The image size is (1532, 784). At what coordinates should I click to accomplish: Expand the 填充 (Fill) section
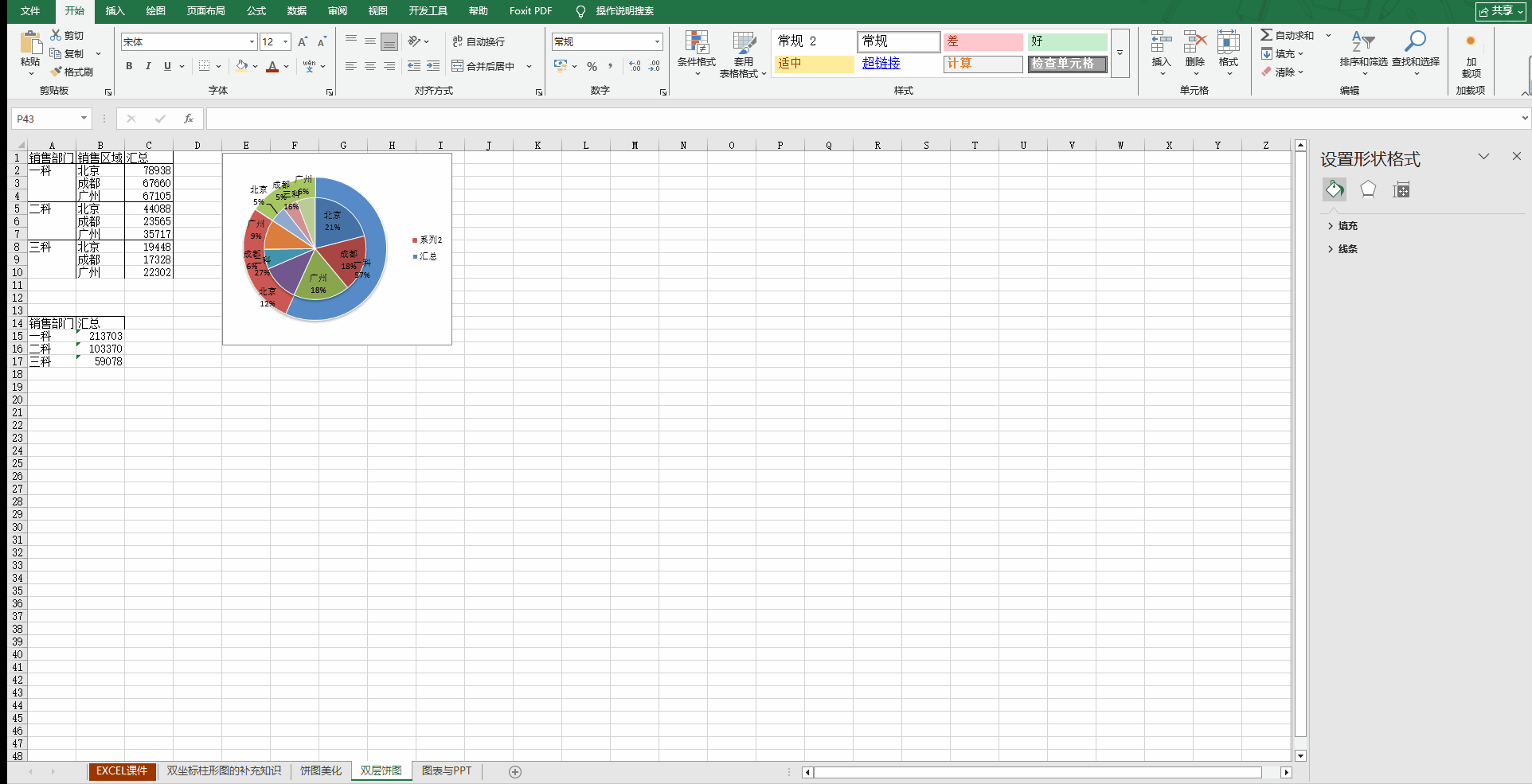point(1347,226)
